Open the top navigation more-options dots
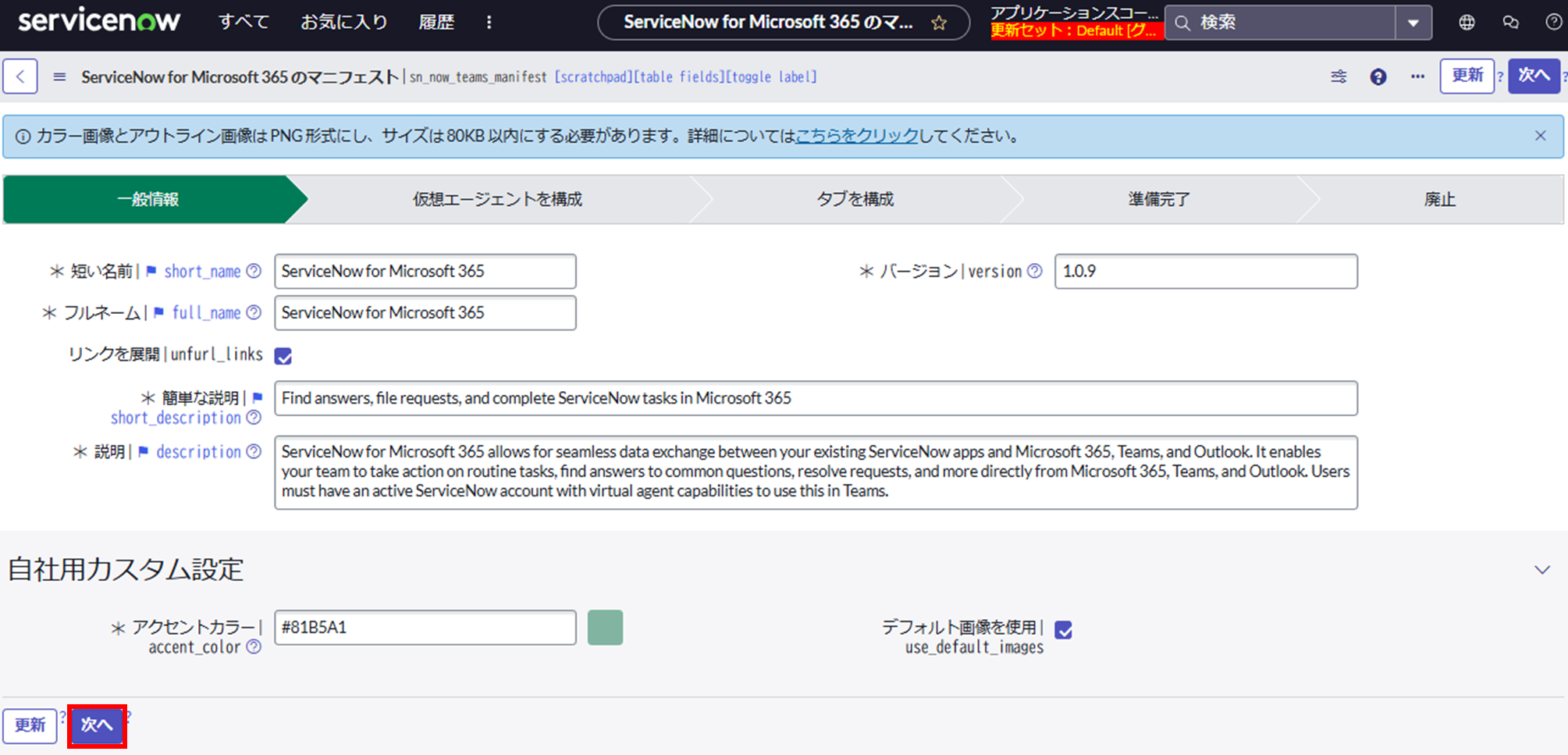1568x755 pixels. pos(489,22)
